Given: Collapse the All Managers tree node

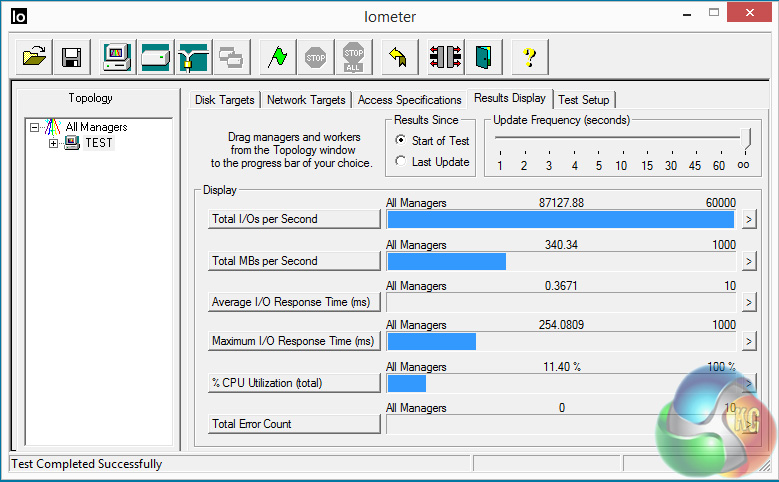Looking at the screenshot, I should click(x=34, y=127).
